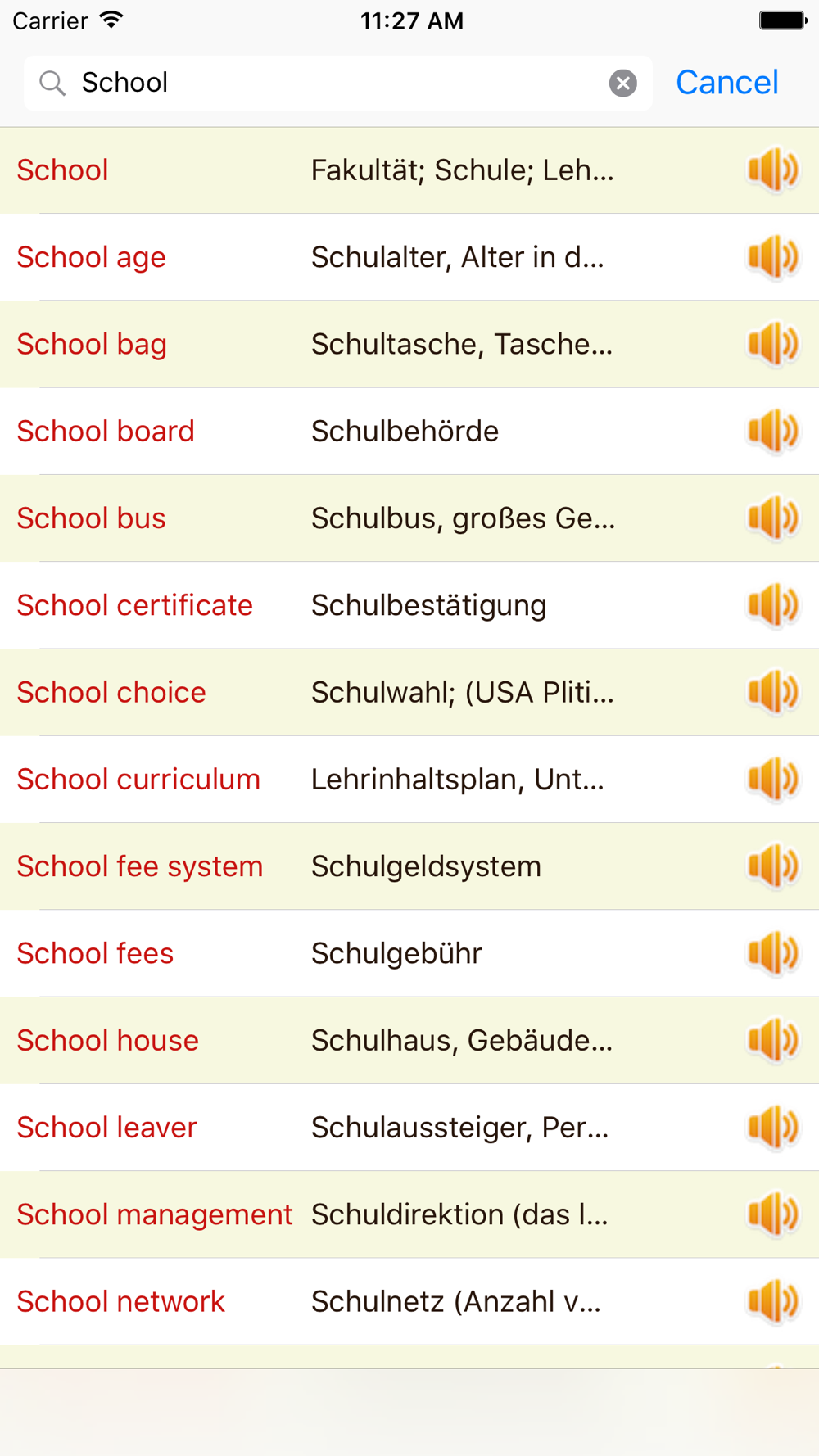The width and height of the screenshot is (819, 1456).
Task: Play audio for the word School
Action: 772,170
